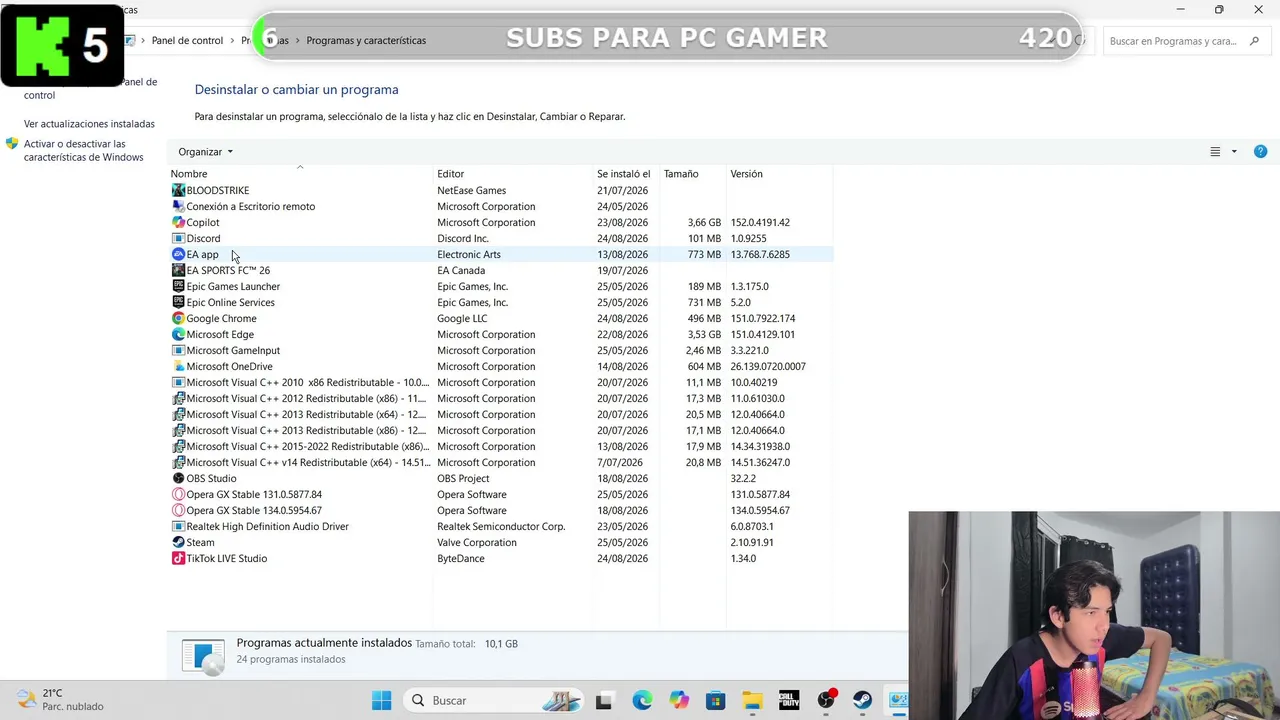
Task: Click the ByteDance editor cell
Action: 461,558
